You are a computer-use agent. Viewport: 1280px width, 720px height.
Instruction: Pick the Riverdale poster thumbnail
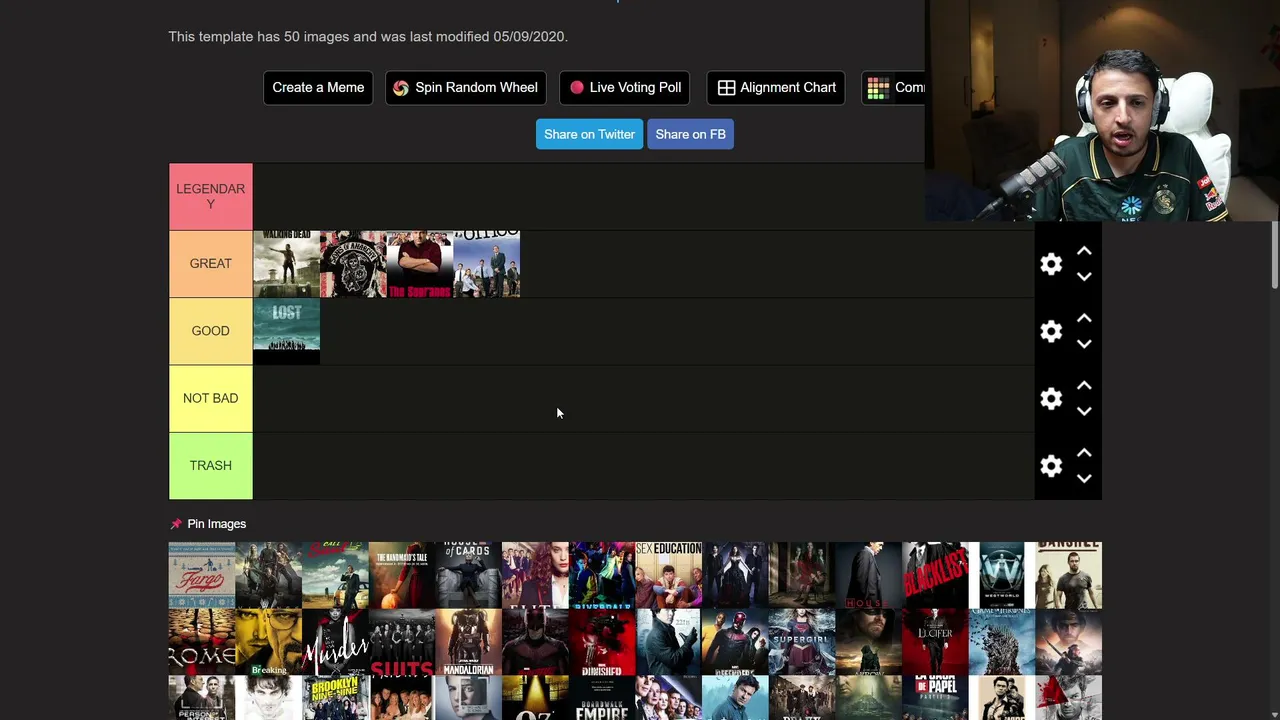point(602,575)
